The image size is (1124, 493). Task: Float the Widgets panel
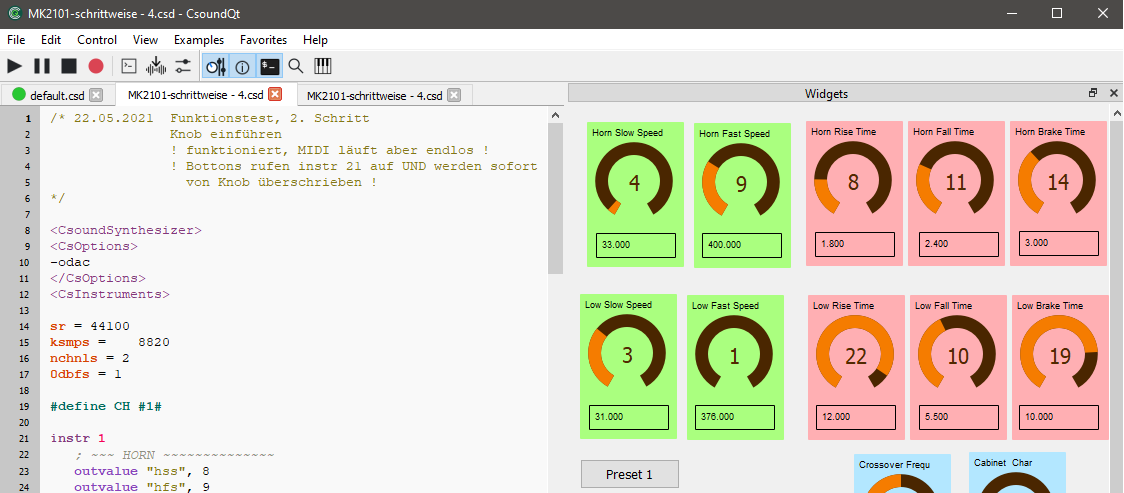[1093, 93]
